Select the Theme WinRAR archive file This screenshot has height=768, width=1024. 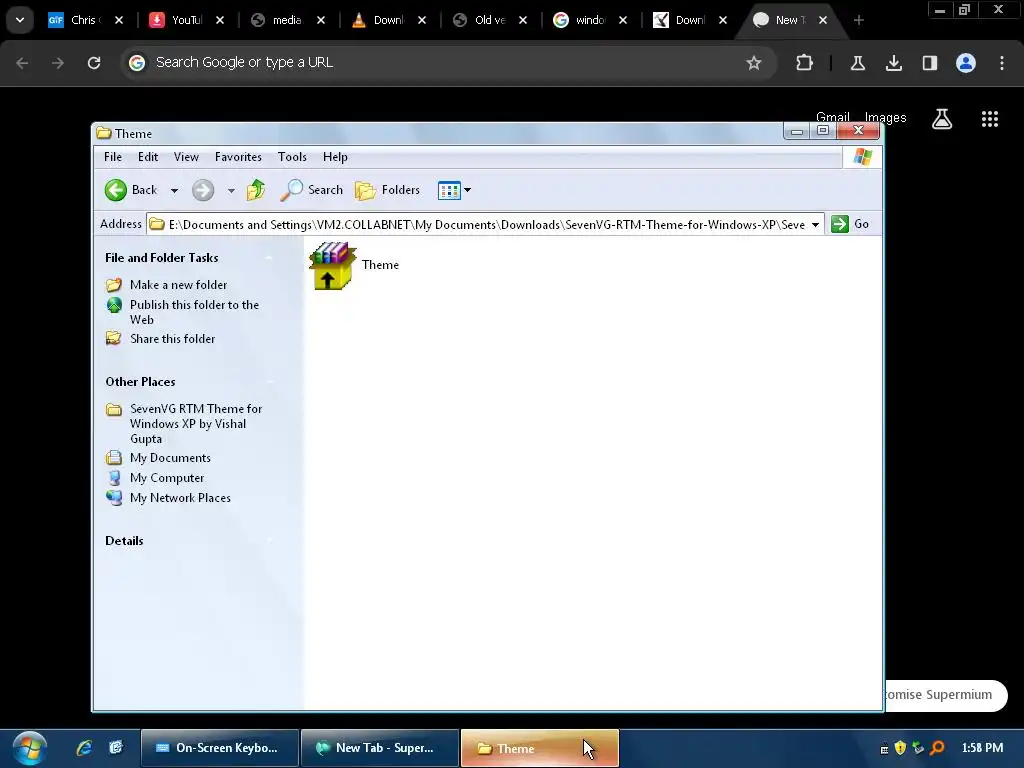point(354,265)
